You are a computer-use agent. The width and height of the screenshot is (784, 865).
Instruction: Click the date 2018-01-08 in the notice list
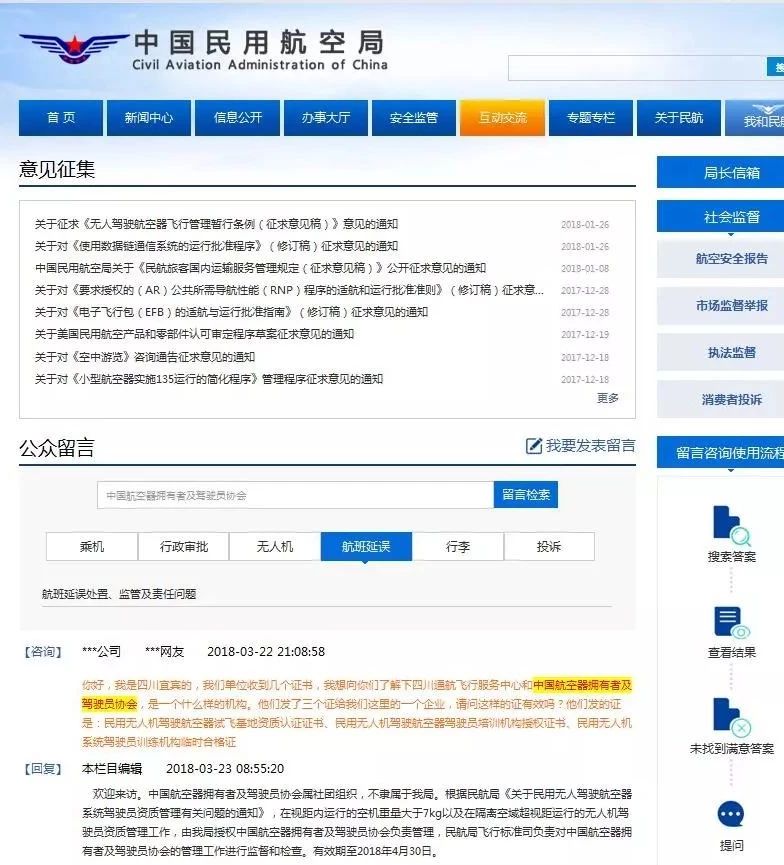(585, 269)
